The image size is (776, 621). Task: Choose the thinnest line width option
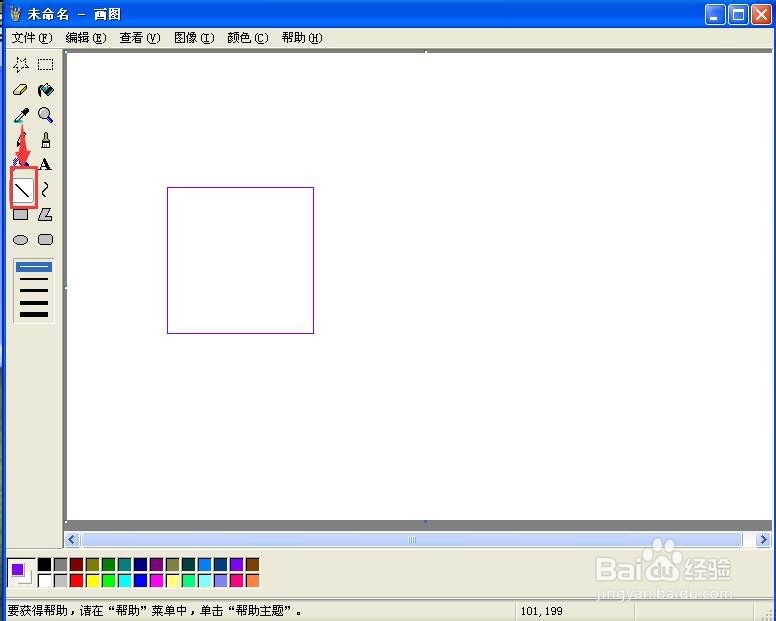34,267
